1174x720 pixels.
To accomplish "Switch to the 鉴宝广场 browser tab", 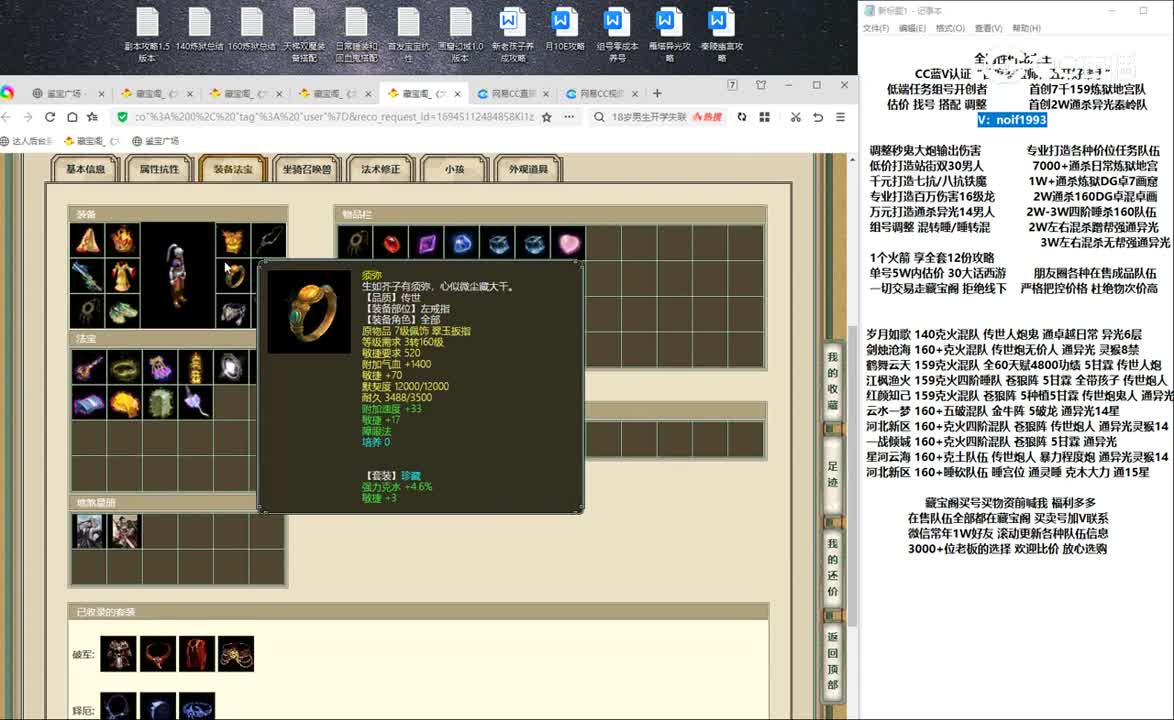I will [x=67, y=94].
